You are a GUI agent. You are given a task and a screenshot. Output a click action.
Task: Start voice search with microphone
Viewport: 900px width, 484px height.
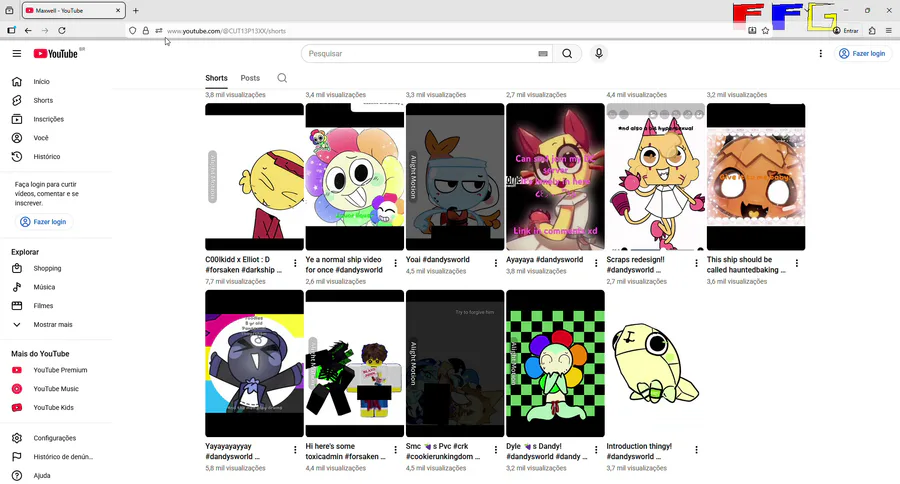[599, 53]
